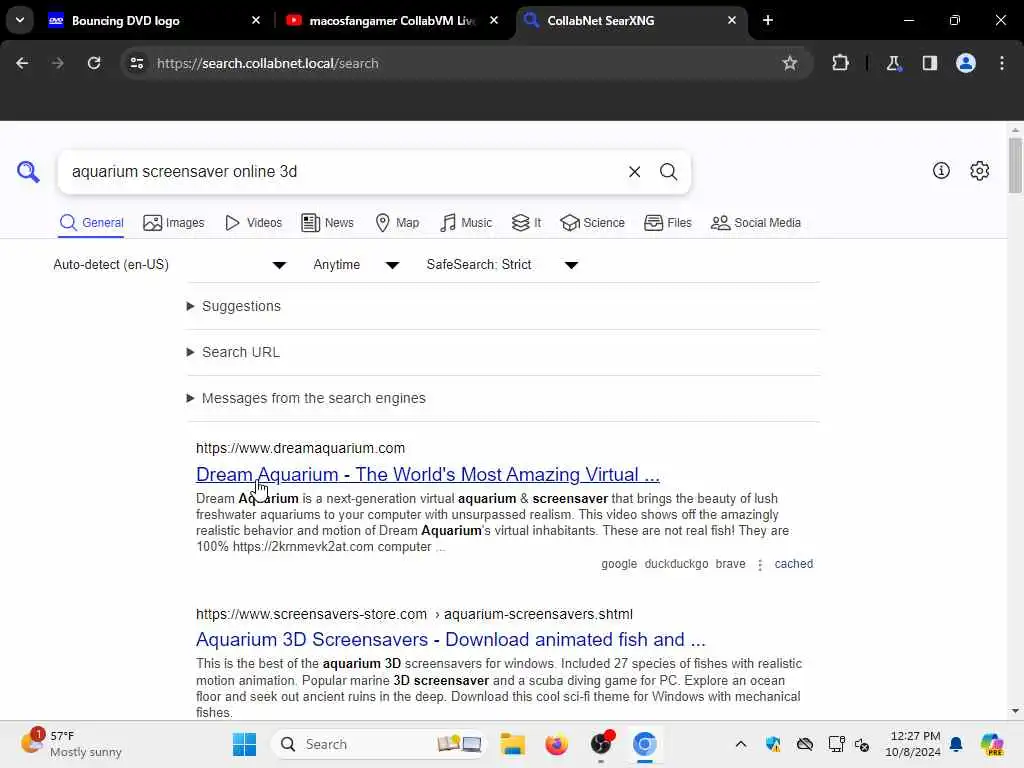Submit search with the magnifier button
This screenshot has height=768, width=1024.
[x=668, y=172]
